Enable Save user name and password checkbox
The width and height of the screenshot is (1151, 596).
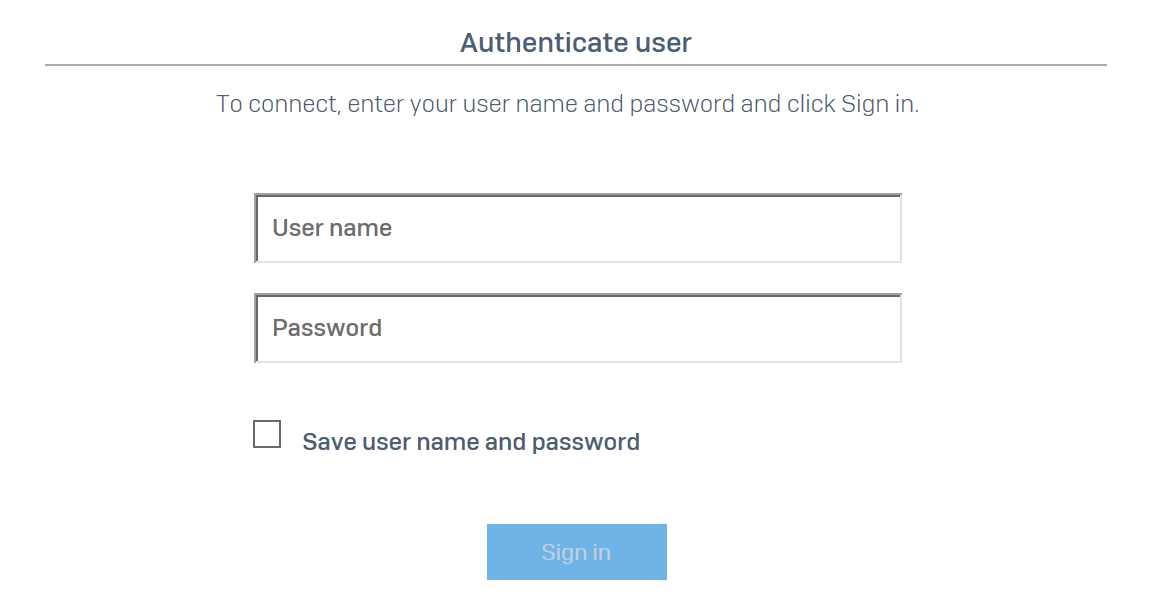(x=267, y=434)
